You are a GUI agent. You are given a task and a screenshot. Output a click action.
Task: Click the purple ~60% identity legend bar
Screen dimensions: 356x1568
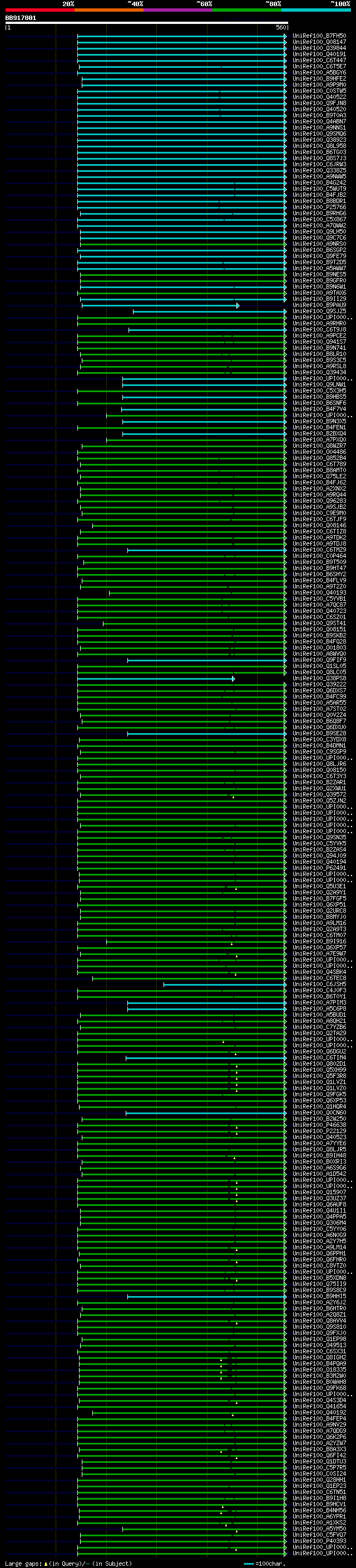(x=177, y=10)
